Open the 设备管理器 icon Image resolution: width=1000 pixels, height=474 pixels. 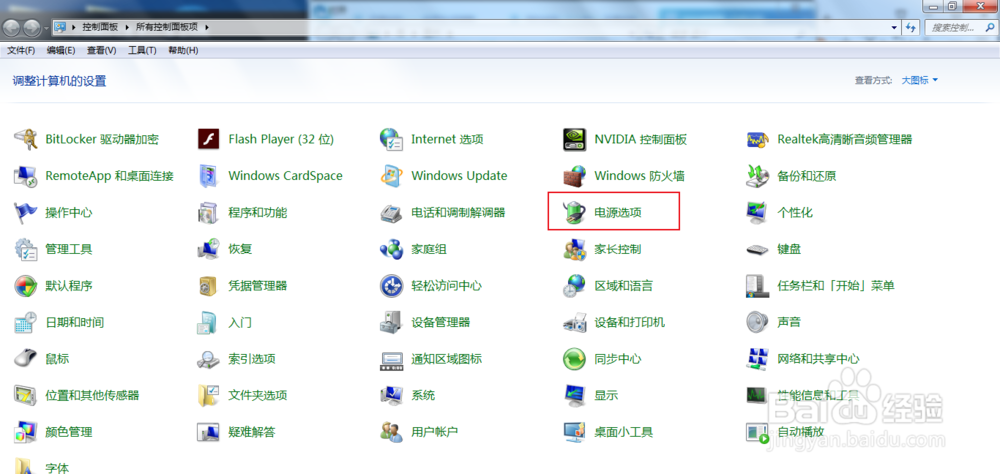pyautogui.click(x=392, y=322)
